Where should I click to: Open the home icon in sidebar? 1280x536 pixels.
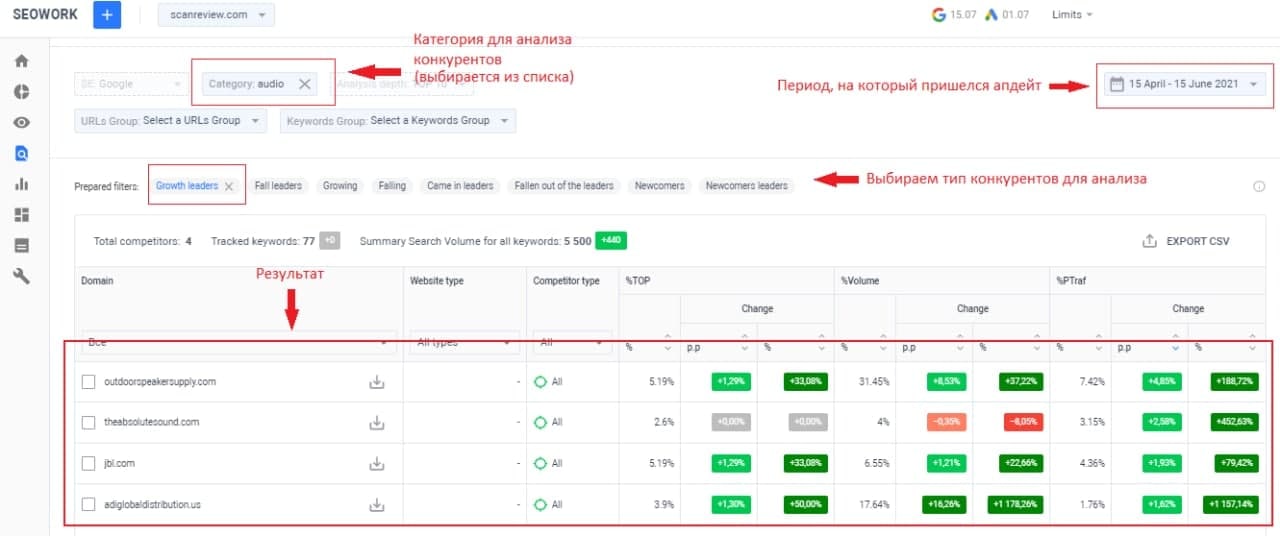pos(21,61)
